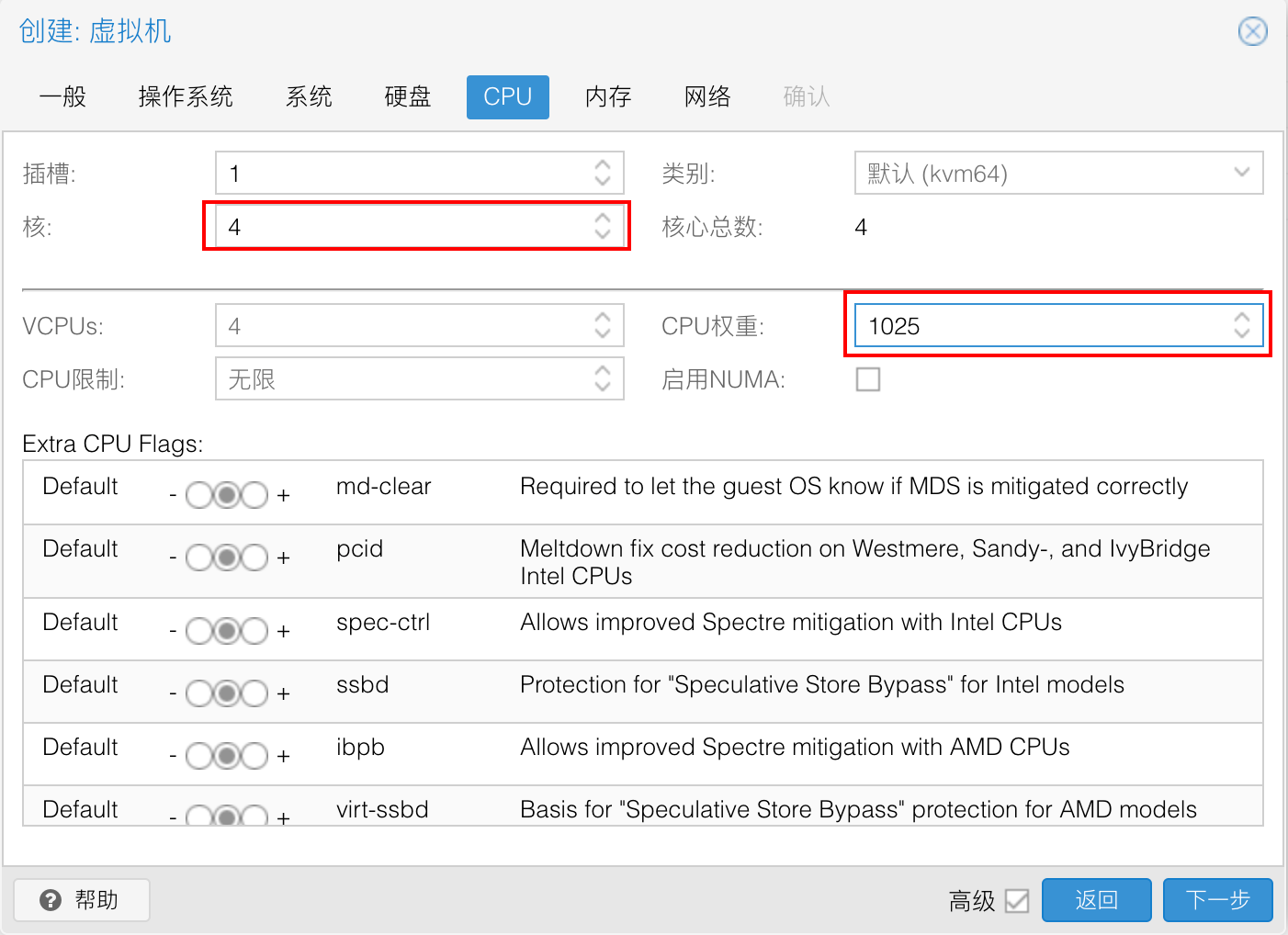Open the 操作系统 tab
The image size is (1288, 935).
pyautogui.click(x=186, y=97)
